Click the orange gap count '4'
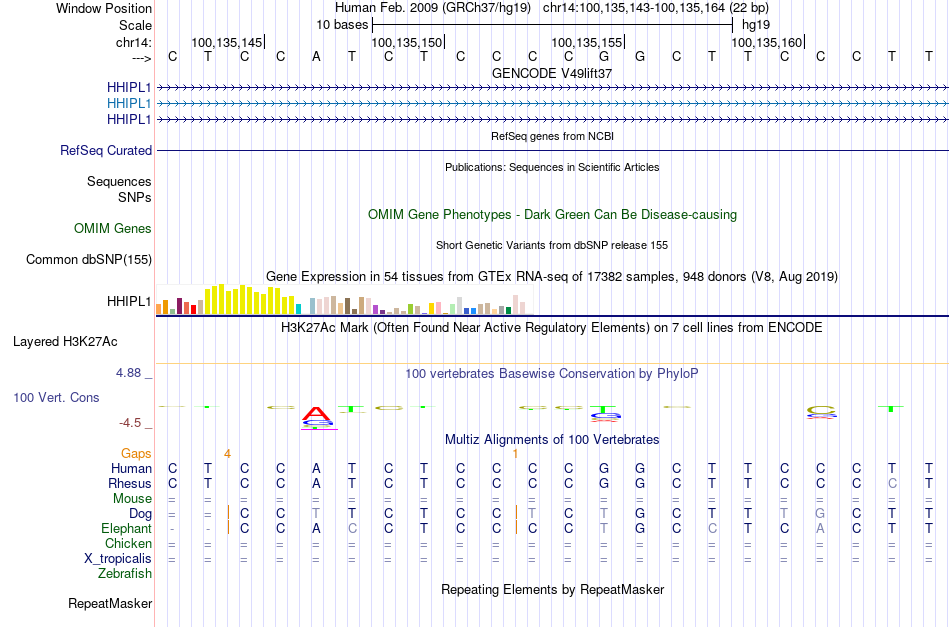Image resolution: width=950 pixels, height=627 pixels. 227,454
